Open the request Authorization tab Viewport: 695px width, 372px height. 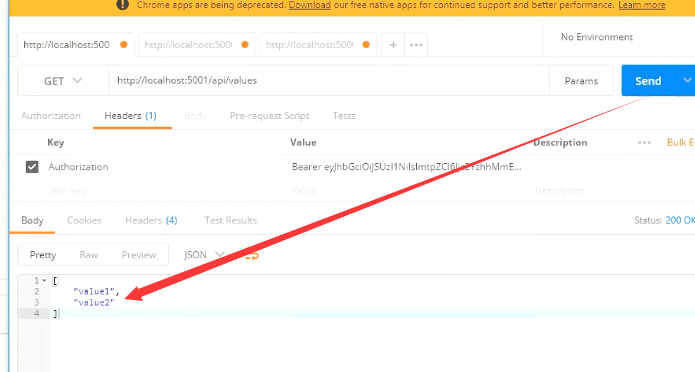point(51,116)
